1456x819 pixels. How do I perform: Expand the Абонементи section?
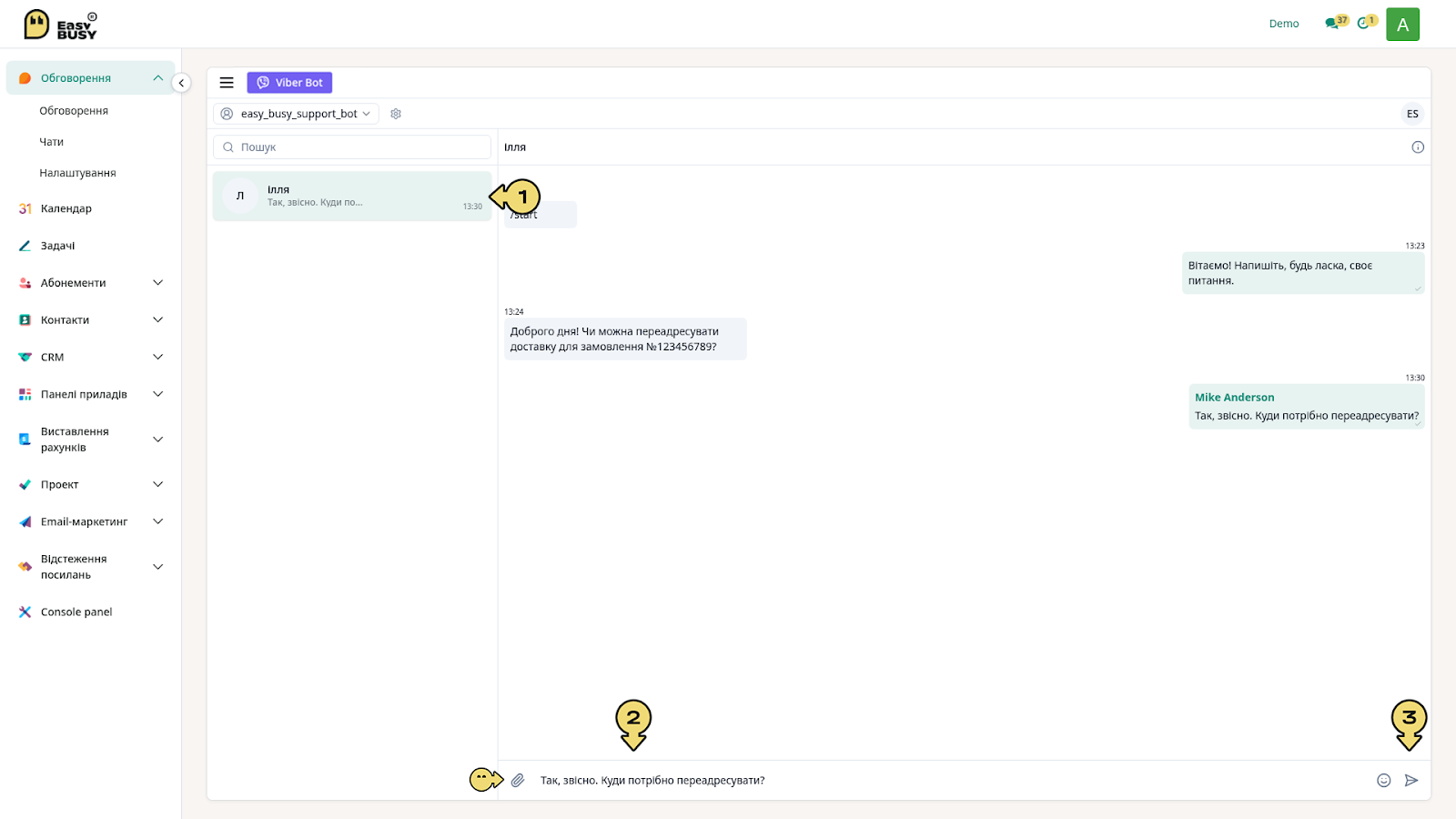click(157, 283)
